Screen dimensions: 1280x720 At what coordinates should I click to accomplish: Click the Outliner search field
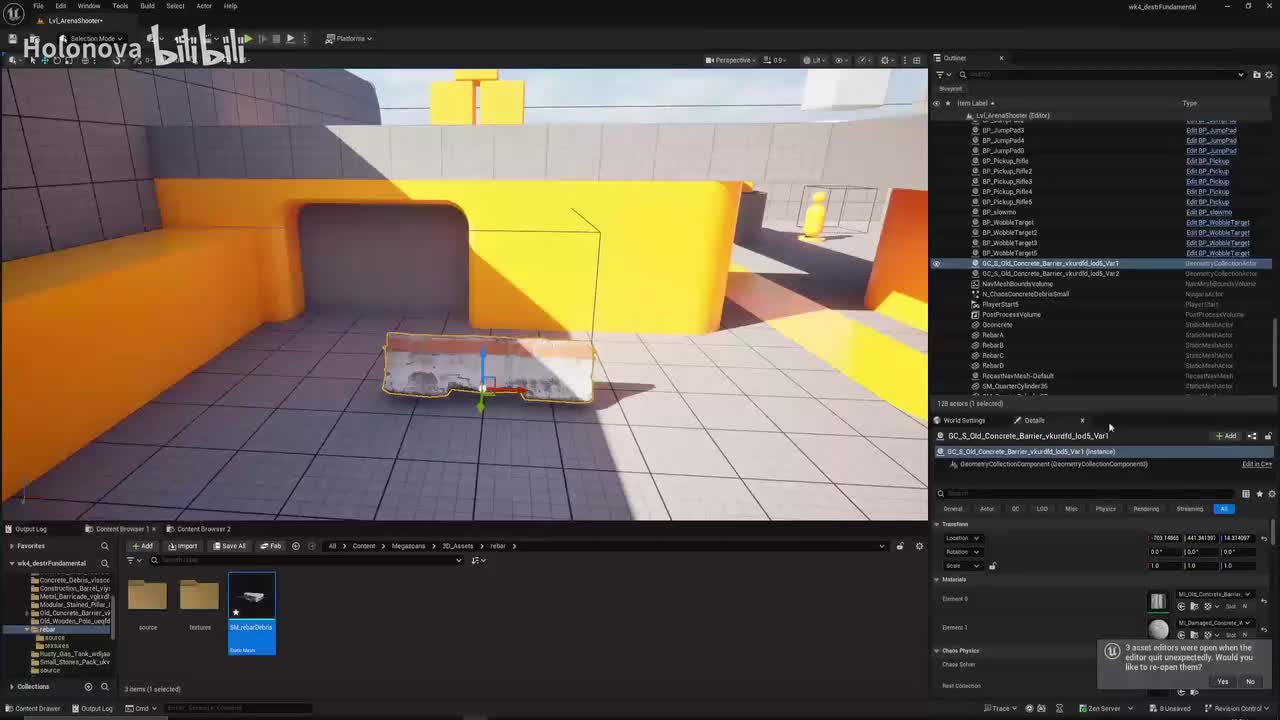click(x=1100, y=74)
